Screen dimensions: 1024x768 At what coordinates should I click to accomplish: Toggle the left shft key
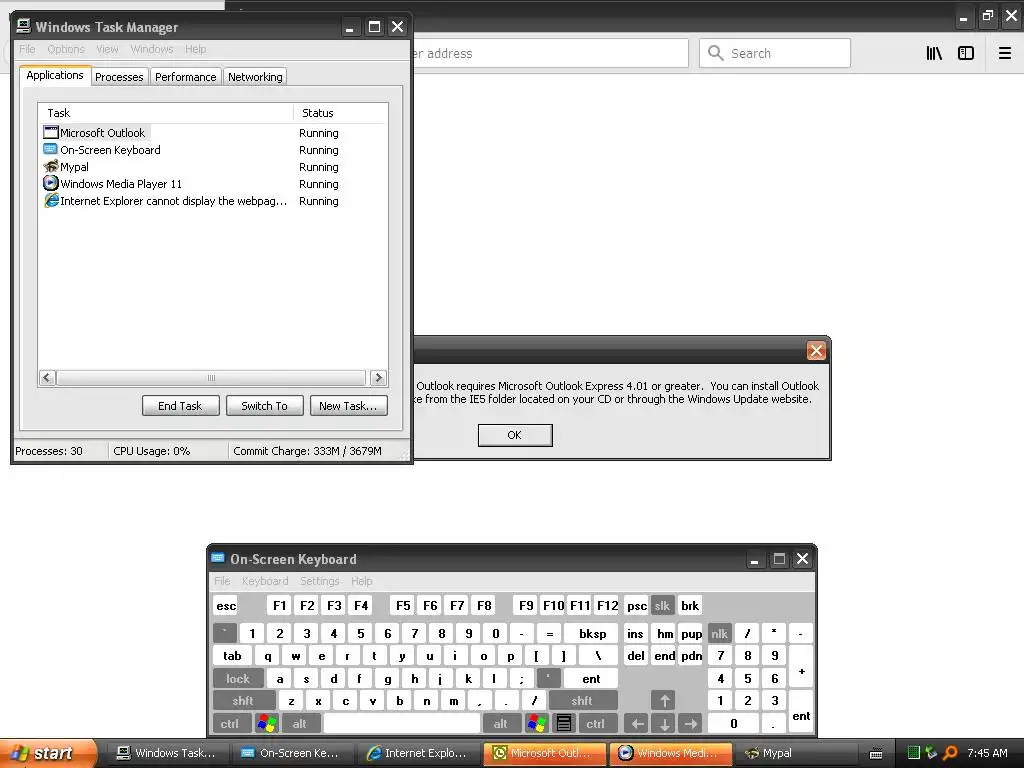(243, 701)
